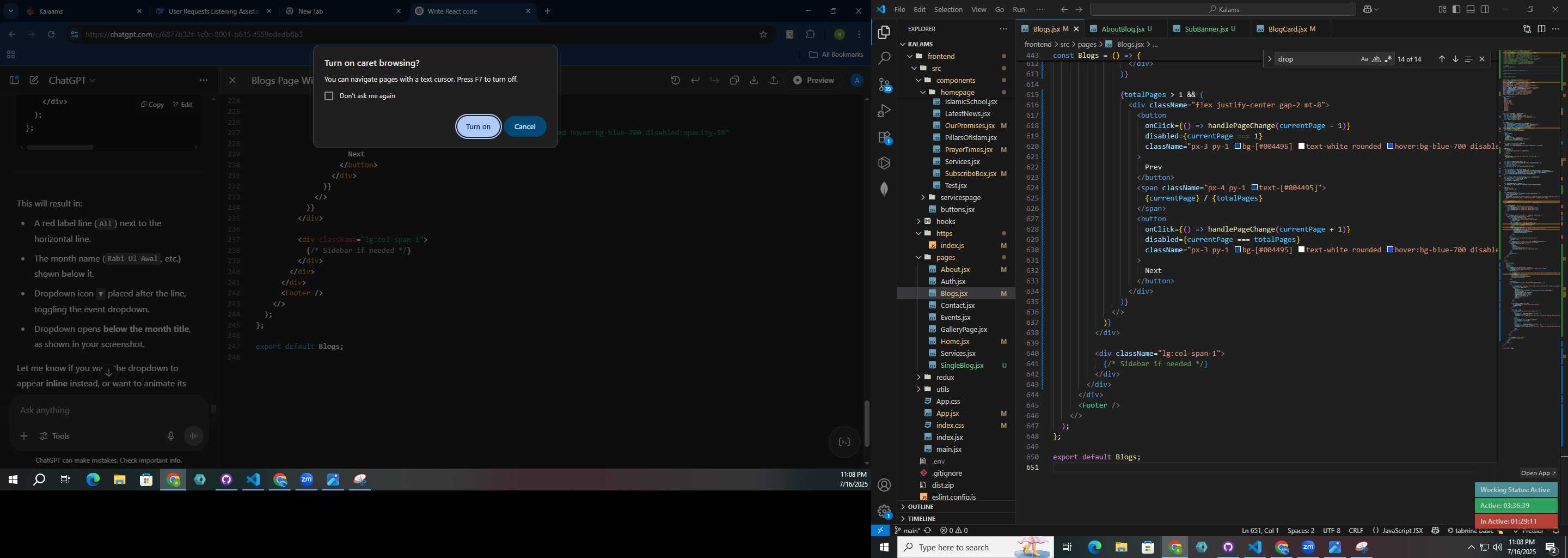Image resolution: width=1568 pixels, height=558 pixels.
Task: Go to next match in find widget
Action: [x=1455, y=59]
